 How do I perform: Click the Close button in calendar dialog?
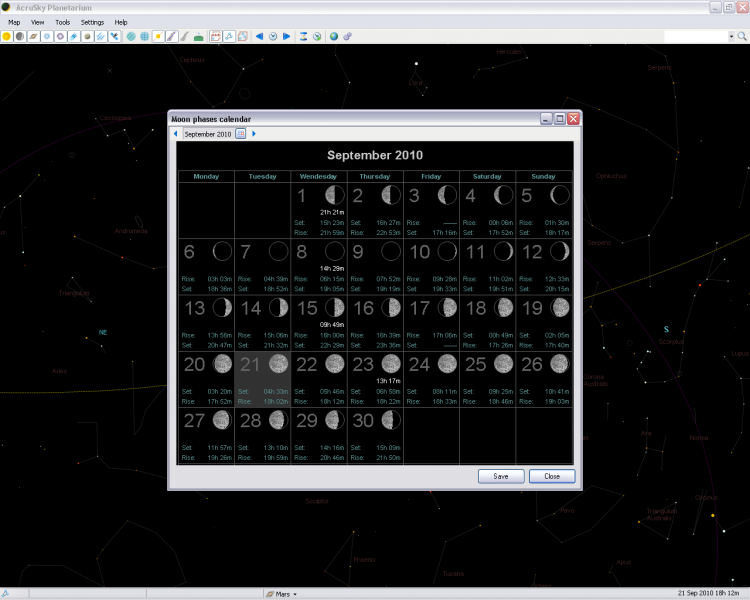(x=552, y=476)
